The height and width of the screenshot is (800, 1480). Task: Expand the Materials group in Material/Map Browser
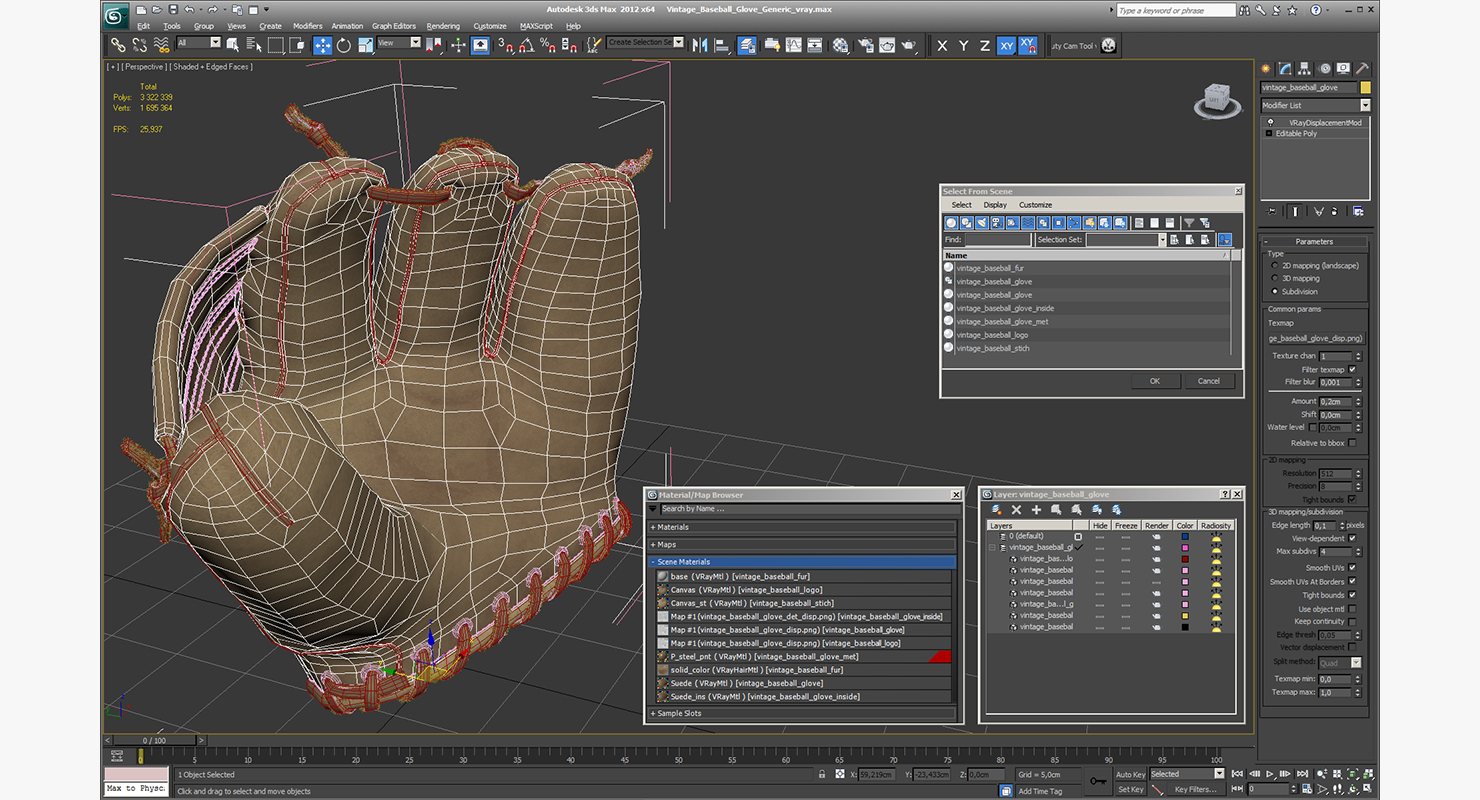click(x=801, y=527)
